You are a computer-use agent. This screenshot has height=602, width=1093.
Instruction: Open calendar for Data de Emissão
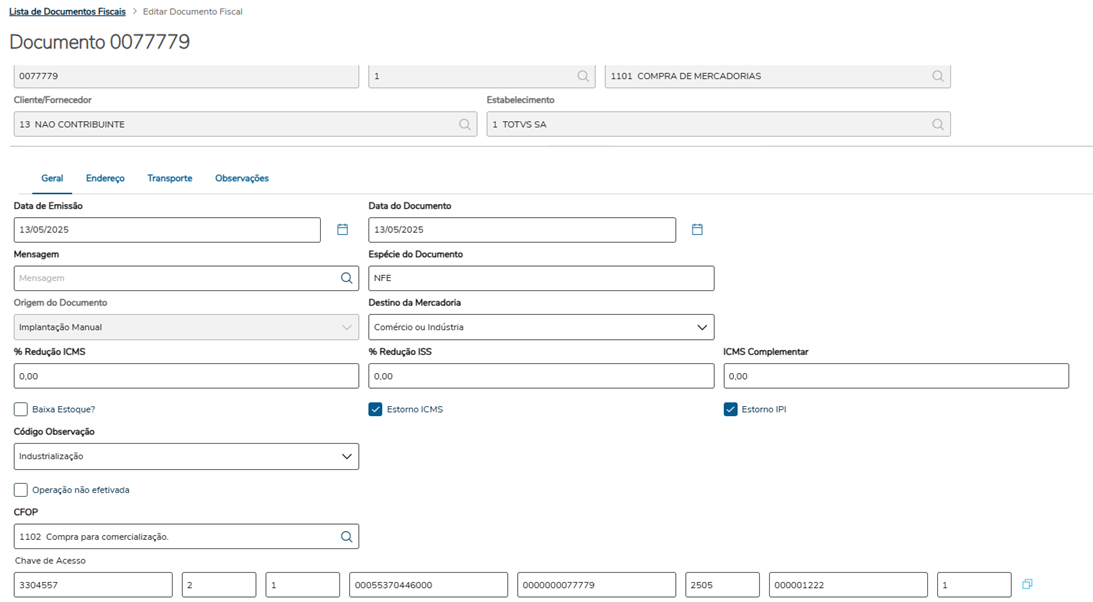(342, 230)
